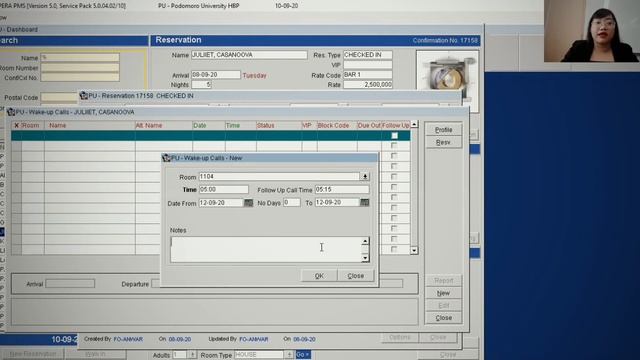Viewport: 640px width, 360px height.
Task: Click Adults stepper arrows at bottom
Action: (192, 355)
